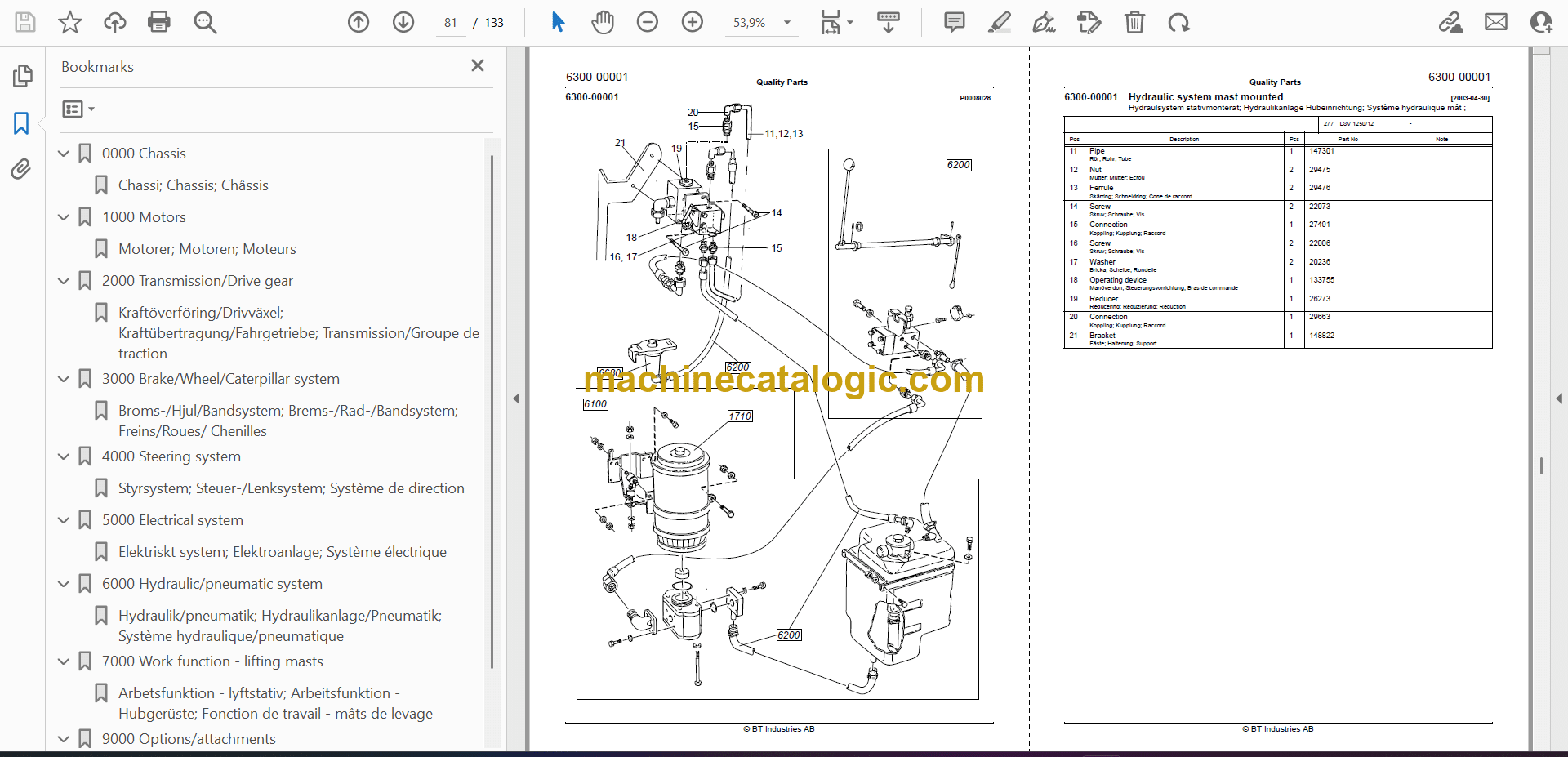1568x757 pixels.
Task: Add a star bookmark to this file
Action: click(x=70, y=22)
